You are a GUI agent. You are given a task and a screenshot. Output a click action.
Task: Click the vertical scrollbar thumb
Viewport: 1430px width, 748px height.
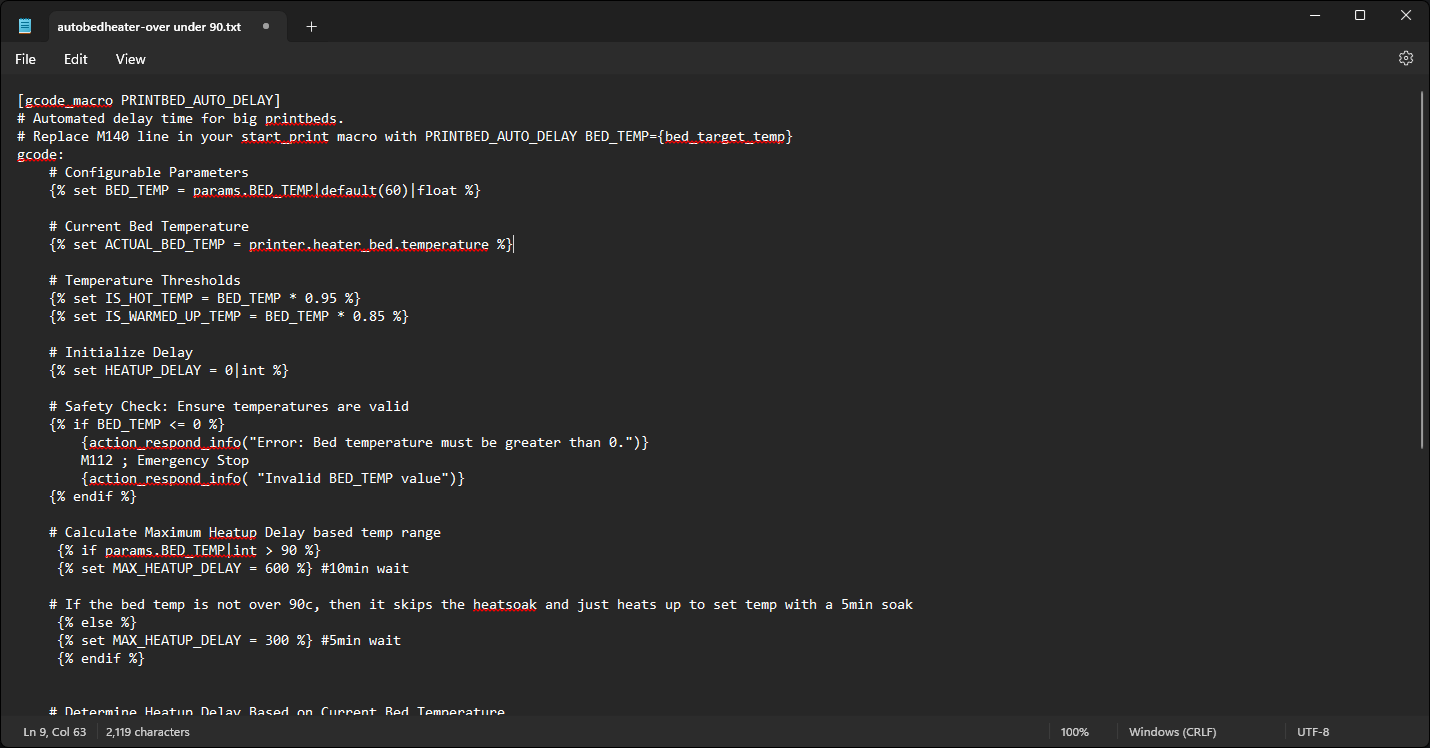pos(1422,270)
